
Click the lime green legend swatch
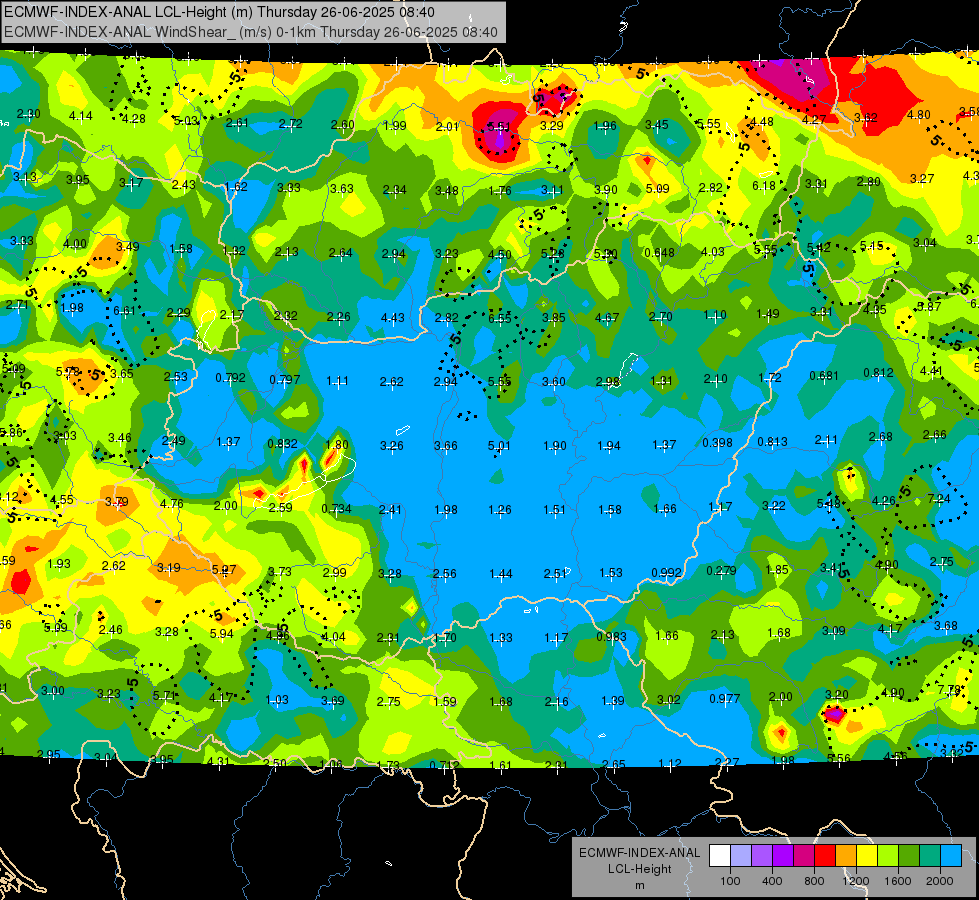(x=888, y=856)
